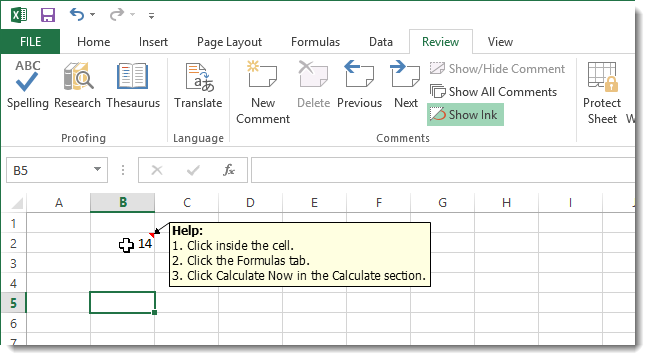The image size is (650, 360).
Task: Switch to the Insert tab
Action: point(153,42)
